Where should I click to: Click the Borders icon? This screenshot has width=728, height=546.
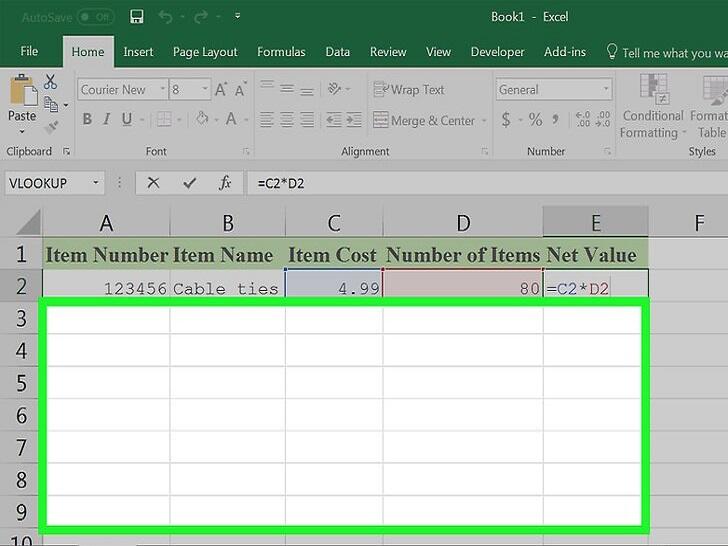point(164,119)
